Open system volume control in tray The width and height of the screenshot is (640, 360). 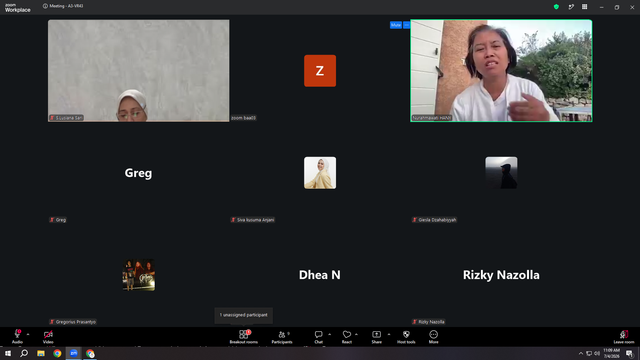point(597,353)
